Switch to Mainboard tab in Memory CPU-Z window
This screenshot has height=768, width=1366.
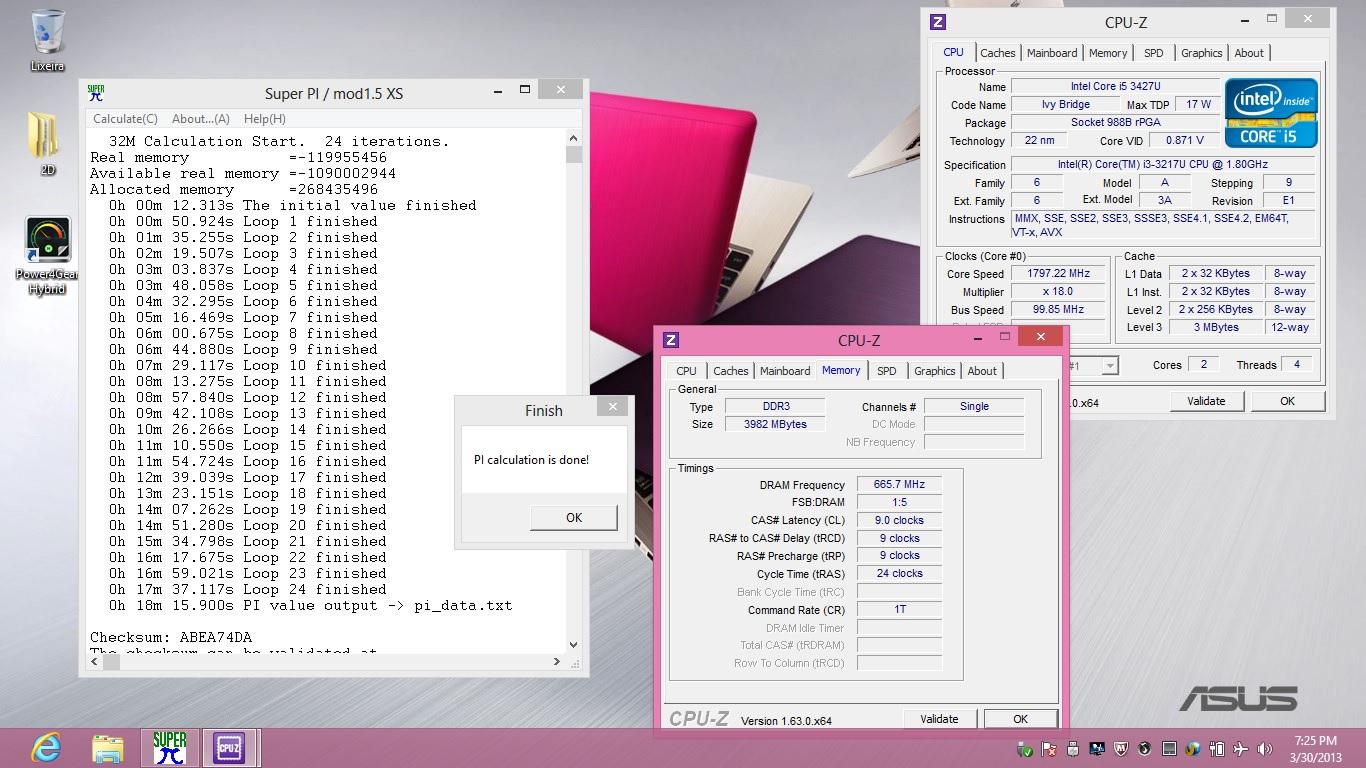pyautogui.click(x=785, y=371)
